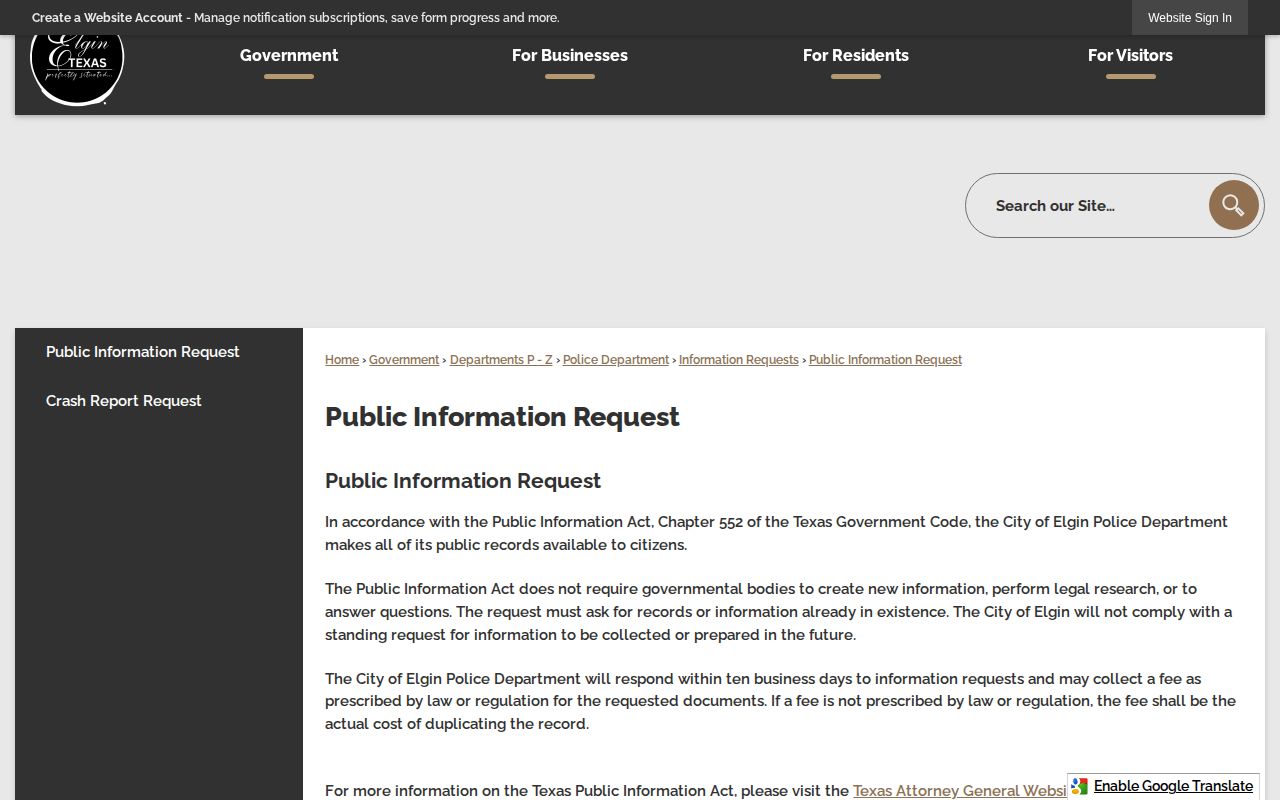Open Police Department breadcrumb link

pos(616,360)
